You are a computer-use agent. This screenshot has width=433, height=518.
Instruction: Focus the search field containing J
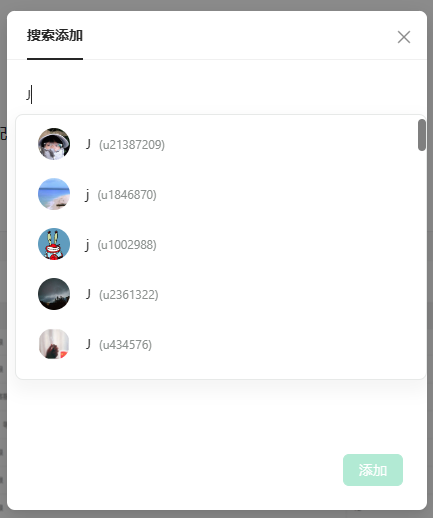pyautogui.click(x=217, y=95)
